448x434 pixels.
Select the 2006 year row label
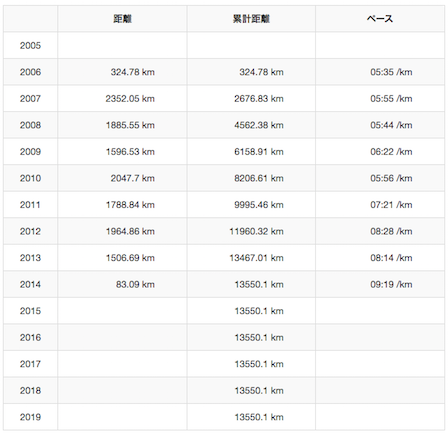30,72
